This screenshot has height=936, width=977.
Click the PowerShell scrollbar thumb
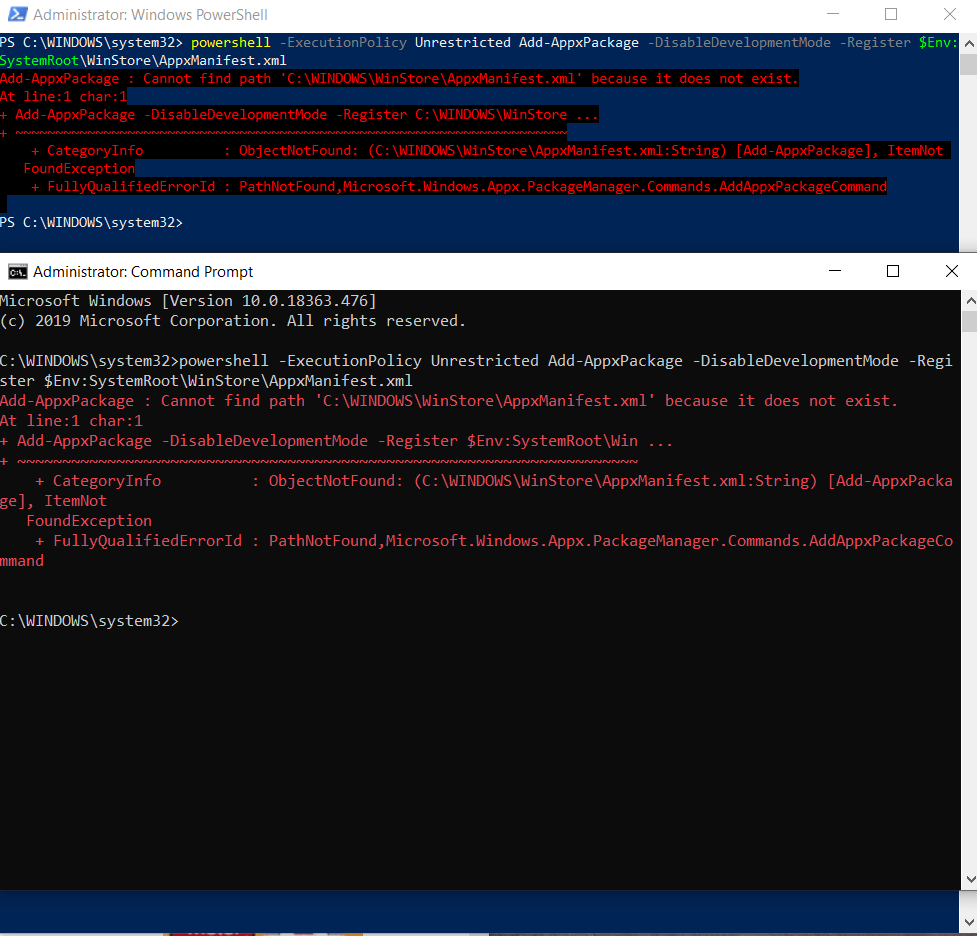[969, 64]
